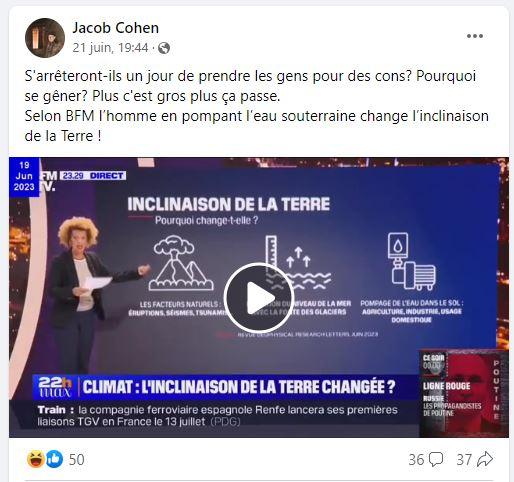
Task: View the 37 shares count
Action: click(x=464, y=460)
